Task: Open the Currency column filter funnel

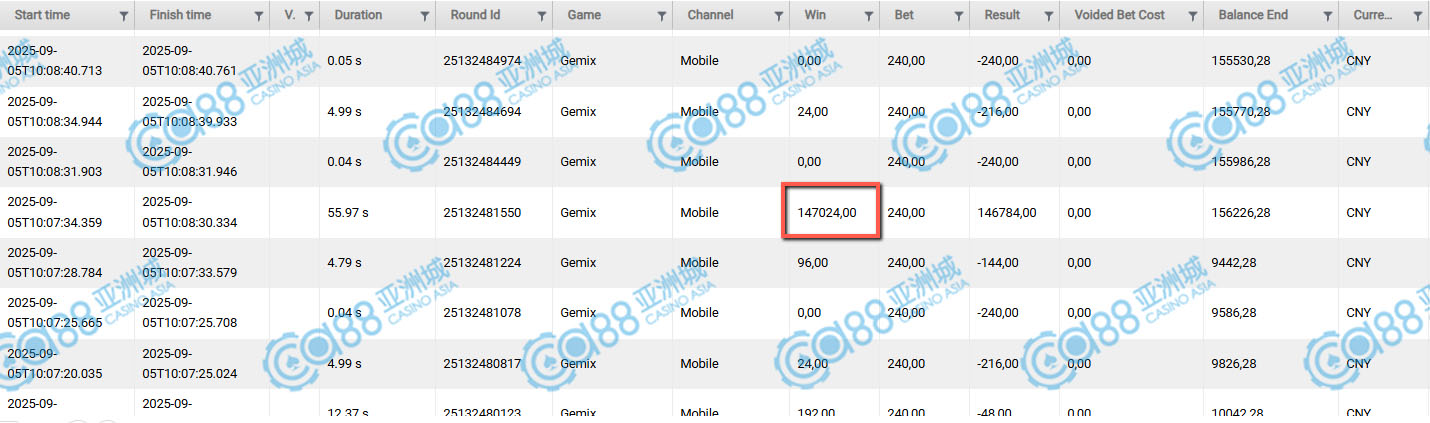Action: click(1418, 16)
